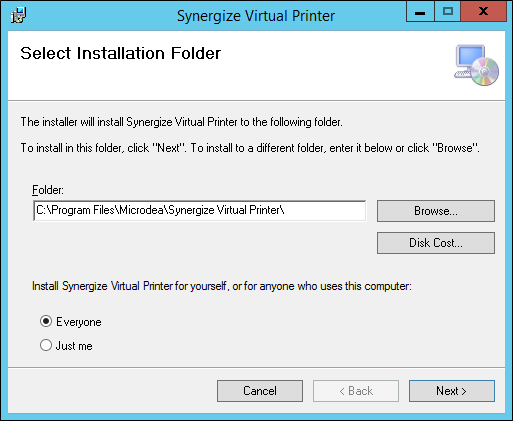This screenshot has height=421, width=513.
Task: Open the installer icon system menu in title bar
Action: (x=18, y=15)
